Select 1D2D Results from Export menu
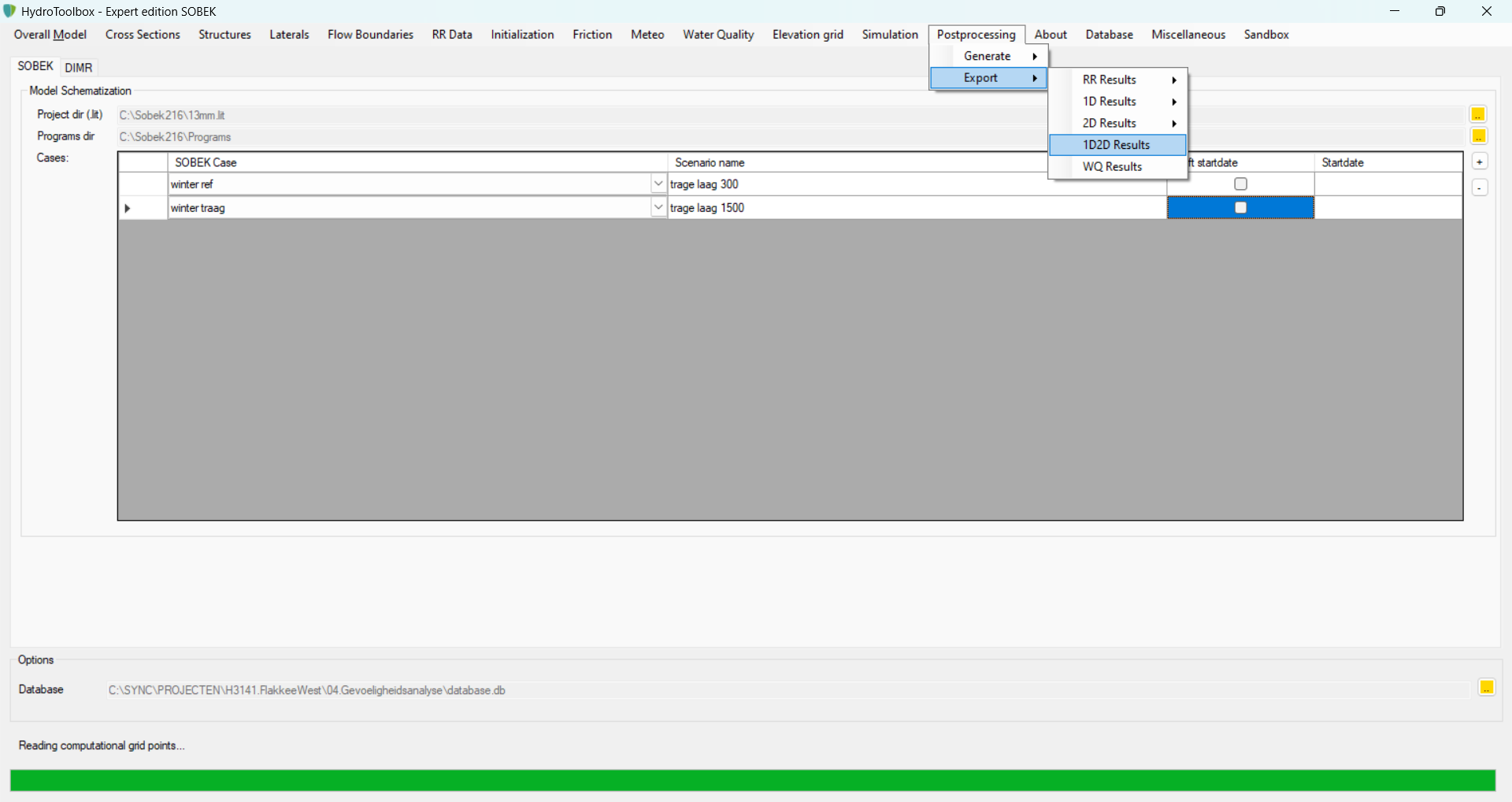Image resolution: width=1512 pixels, height=802 pixels. (x=1117, y=145)
